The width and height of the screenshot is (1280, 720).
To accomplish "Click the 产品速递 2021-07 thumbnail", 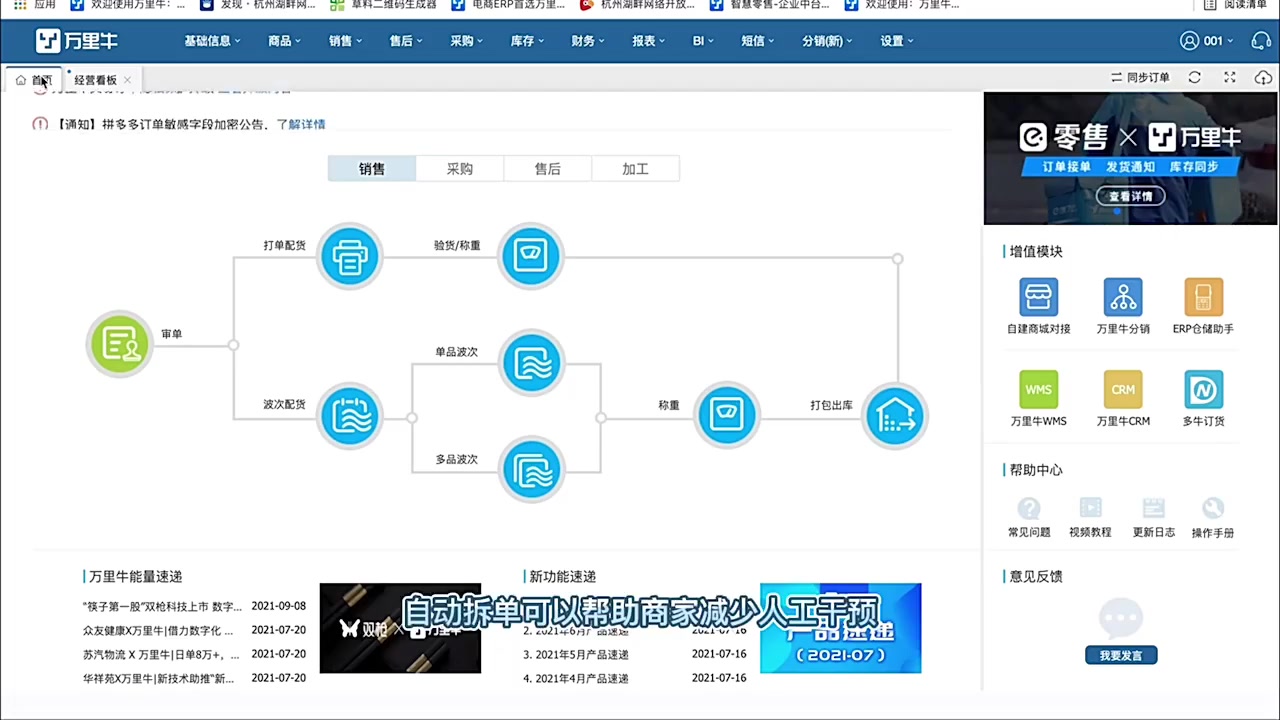I will point(840,628).
